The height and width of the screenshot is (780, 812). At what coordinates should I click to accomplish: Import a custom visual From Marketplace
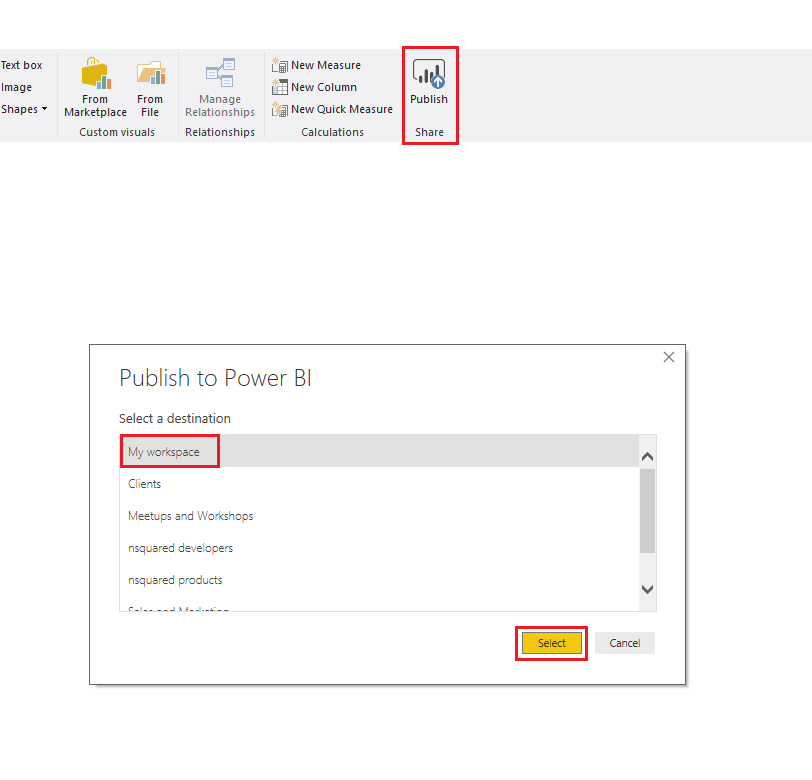click(x=95, y=85)
